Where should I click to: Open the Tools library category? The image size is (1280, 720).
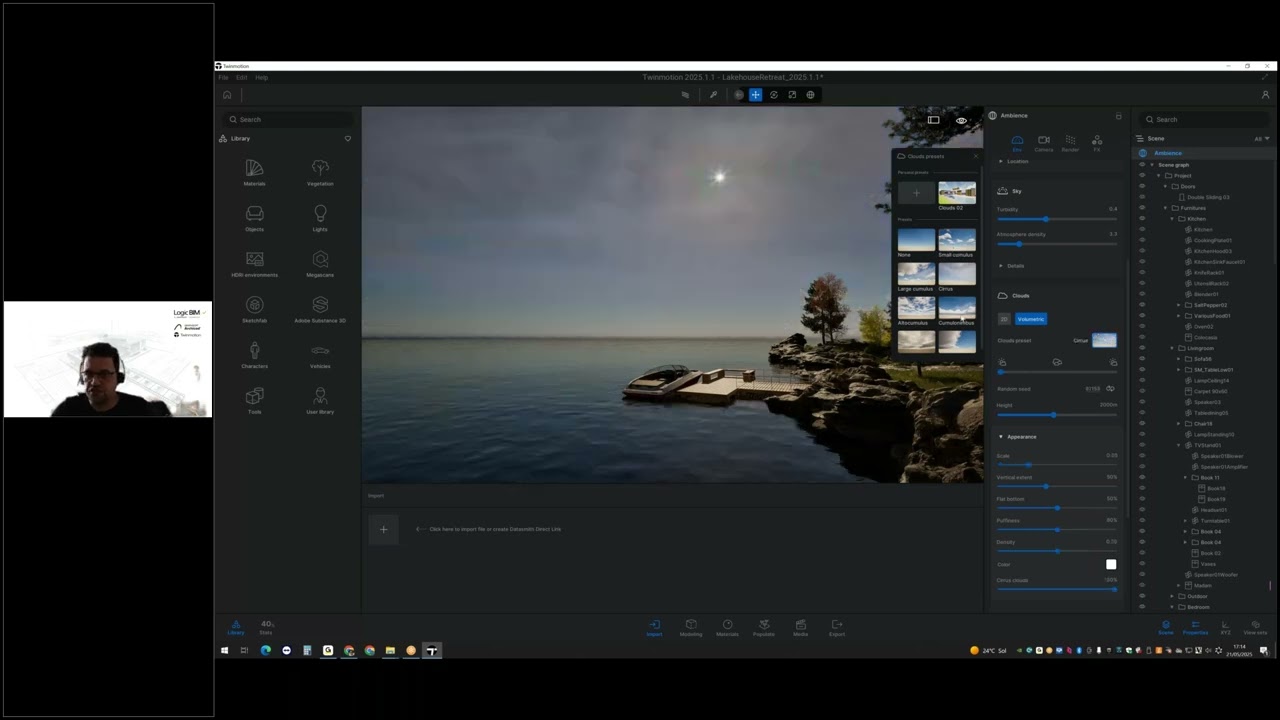(254, 400)
